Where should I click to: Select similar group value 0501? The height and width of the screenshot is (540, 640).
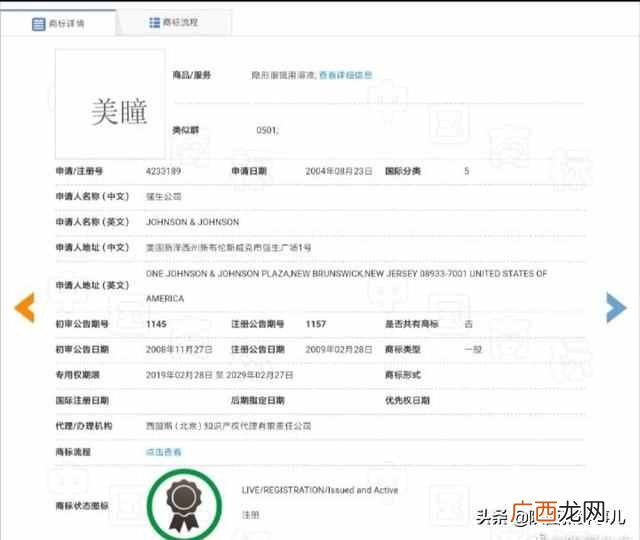(267, 130)
